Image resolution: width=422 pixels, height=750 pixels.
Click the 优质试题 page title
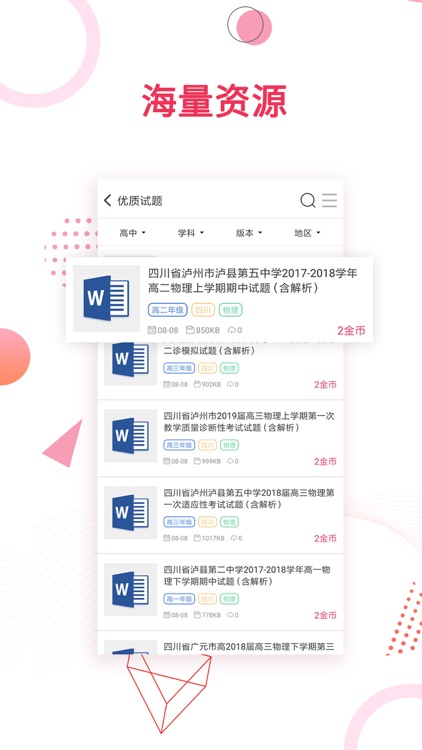point(140,200)
